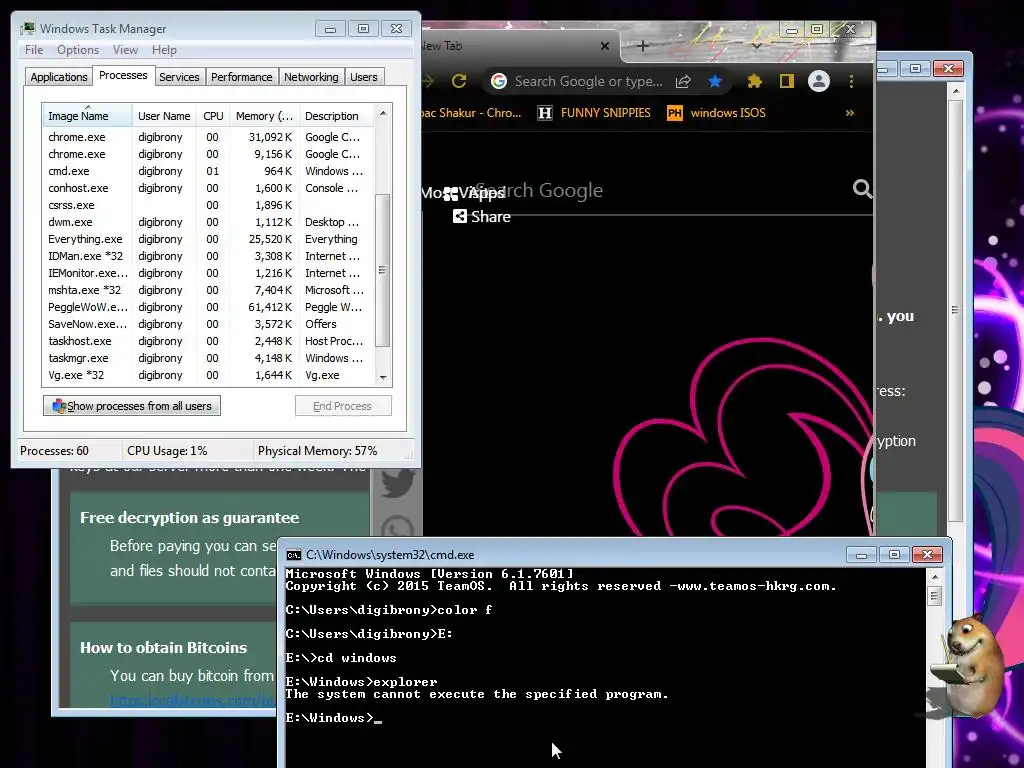This screenshot has height=768, width=1024.
Task: Click Twitter bird icon on ransom page
Action: pos(398,482)
